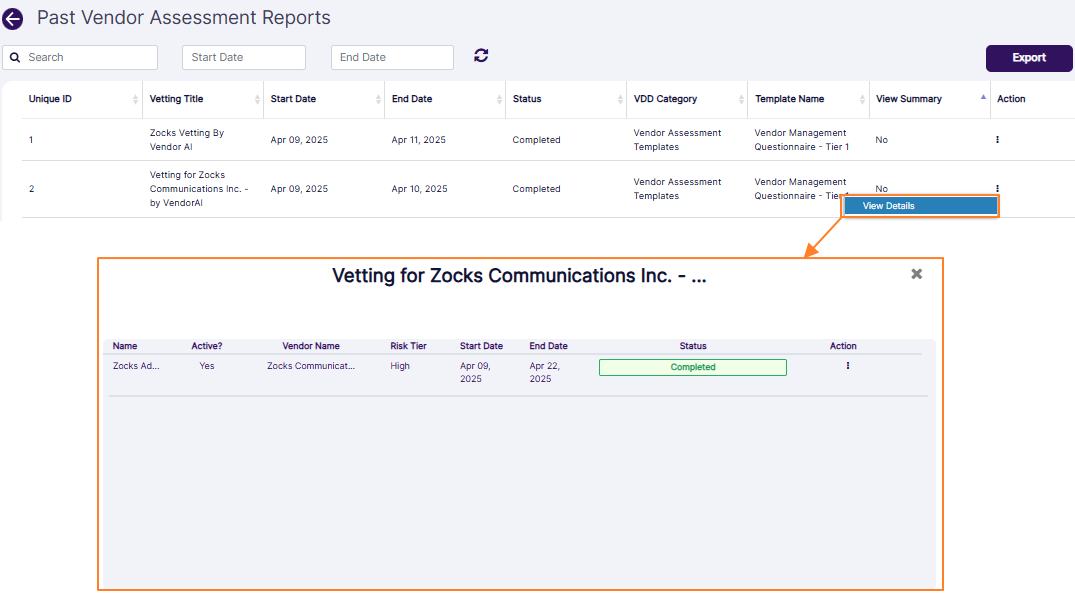Open the kebab menu on row 2

click(997, 188)
